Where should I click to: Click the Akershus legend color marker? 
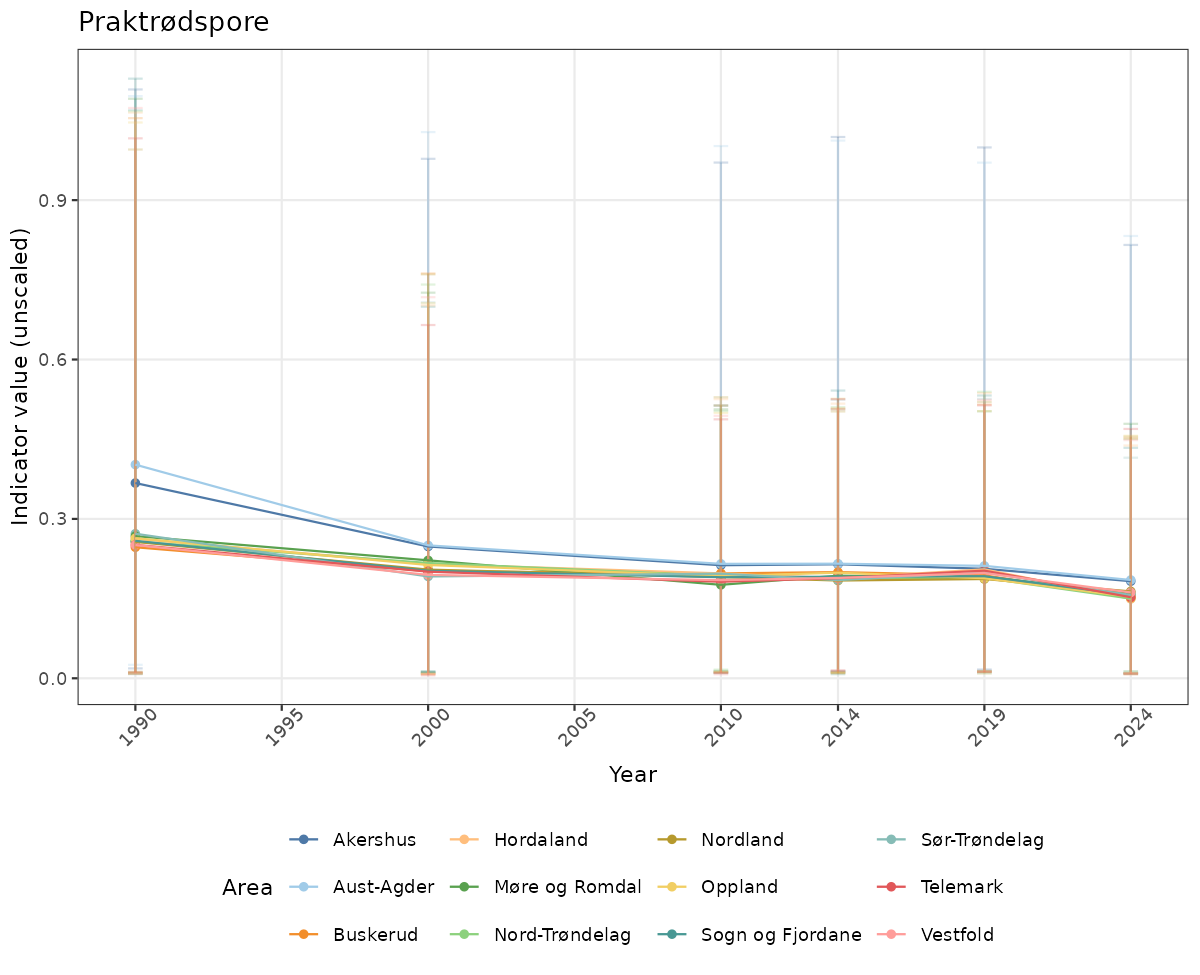(x=304, y=840)
